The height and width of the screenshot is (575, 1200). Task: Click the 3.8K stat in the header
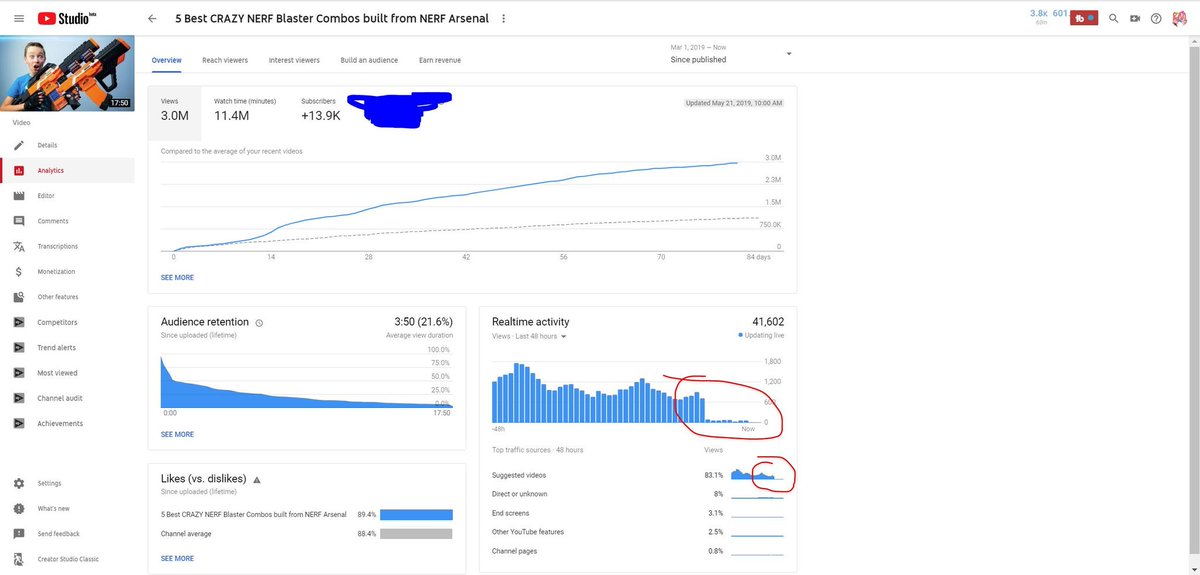(1039, 14)
